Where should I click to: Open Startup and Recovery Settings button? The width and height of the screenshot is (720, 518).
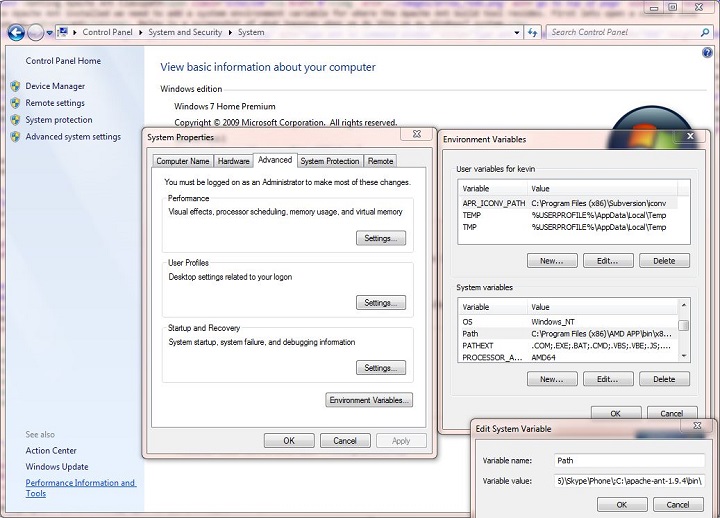[381, 368]
